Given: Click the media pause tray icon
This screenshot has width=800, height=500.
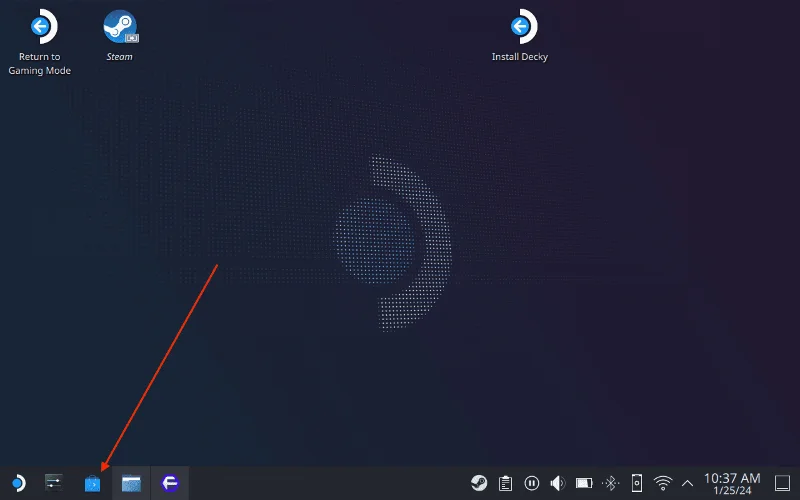Looking at the screenshot, I should click(x=532, y=483).
